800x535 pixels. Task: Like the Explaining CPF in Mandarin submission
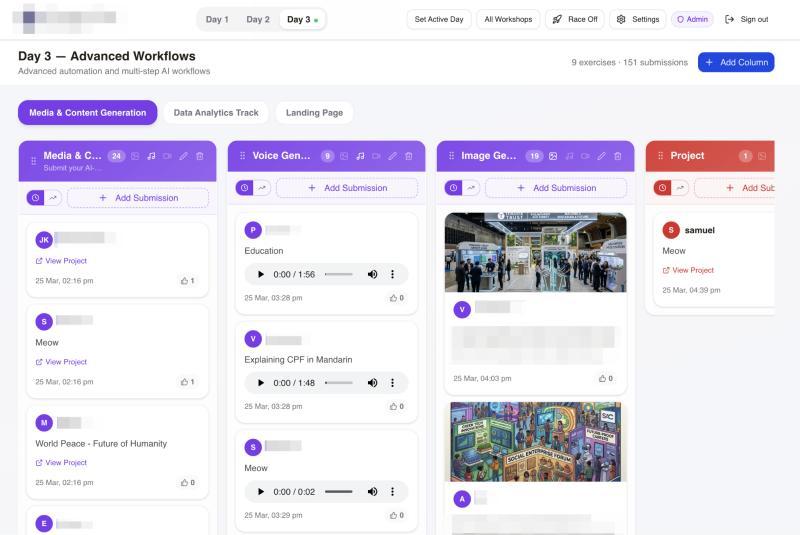(396, 406)
